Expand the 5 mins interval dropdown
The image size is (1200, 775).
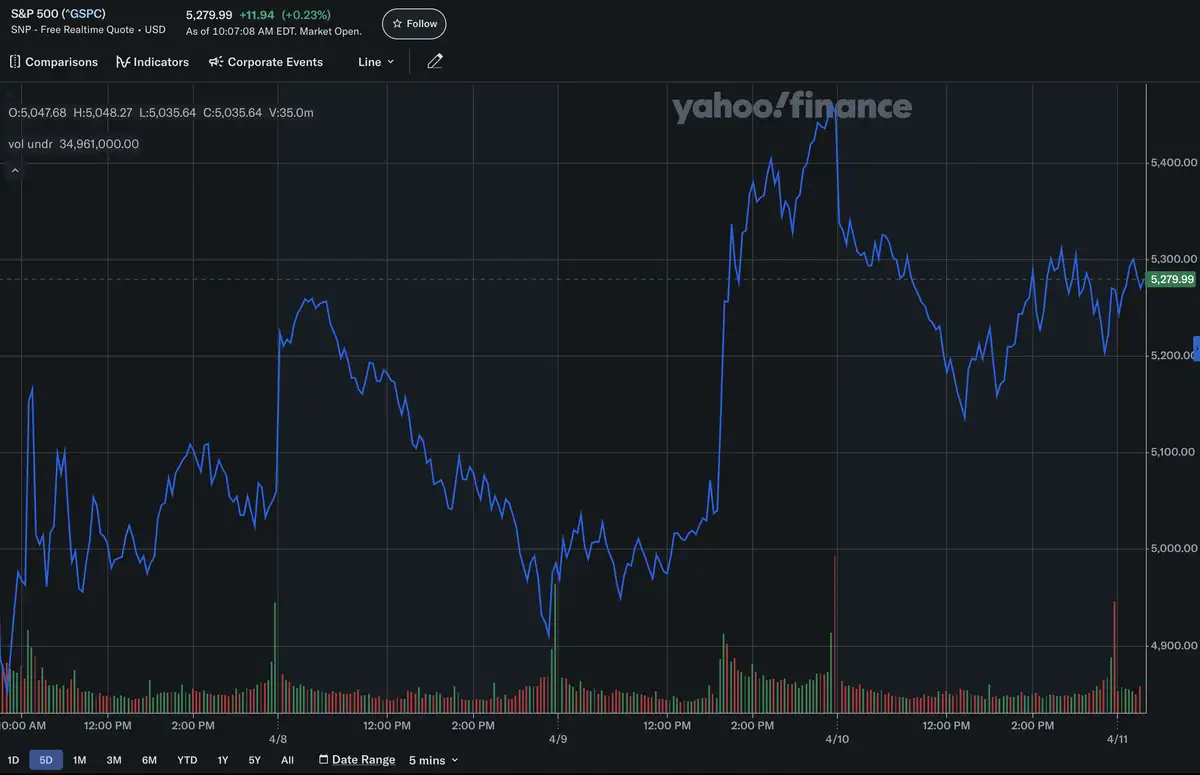433,760
